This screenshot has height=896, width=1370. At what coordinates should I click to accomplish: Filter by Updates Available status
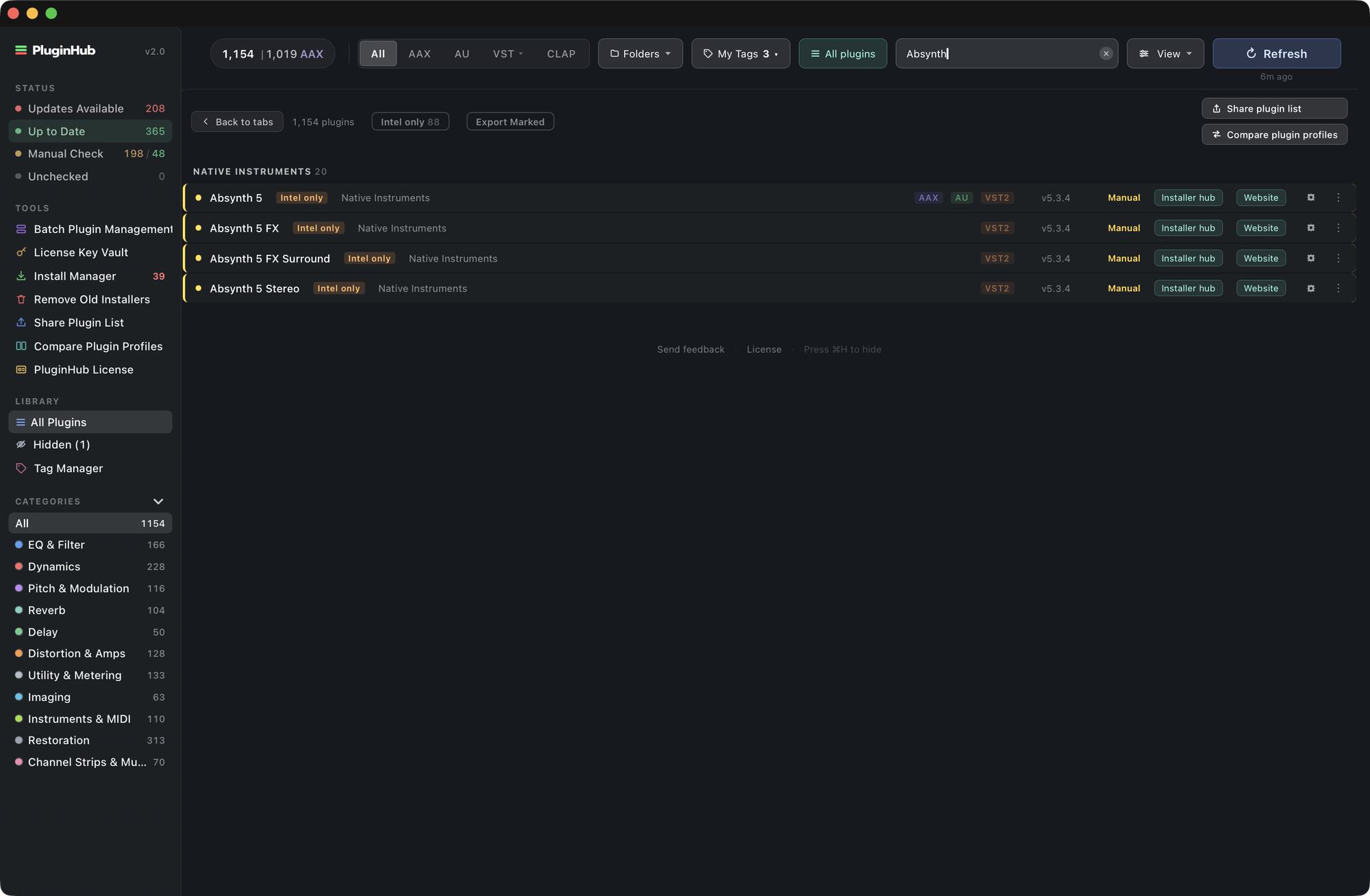click(90, 108)
